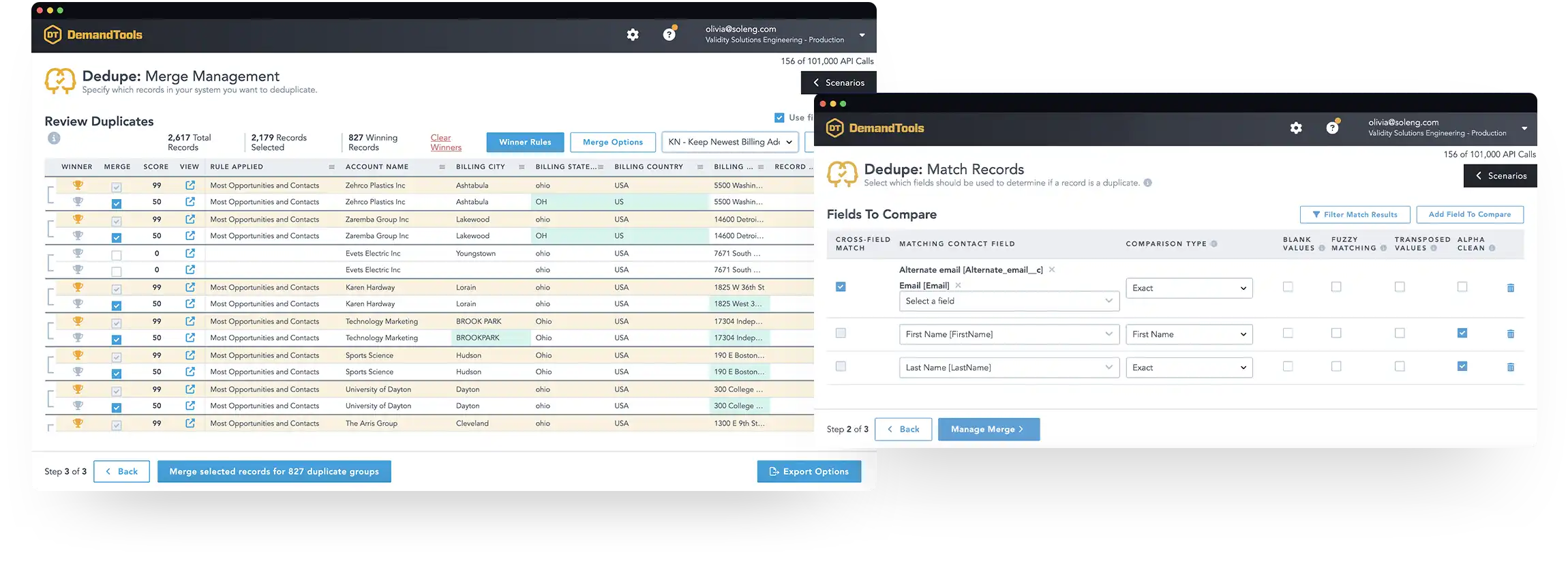
Task: Click info icon beside Match Records subtitle
Action: pos(1148,183)
